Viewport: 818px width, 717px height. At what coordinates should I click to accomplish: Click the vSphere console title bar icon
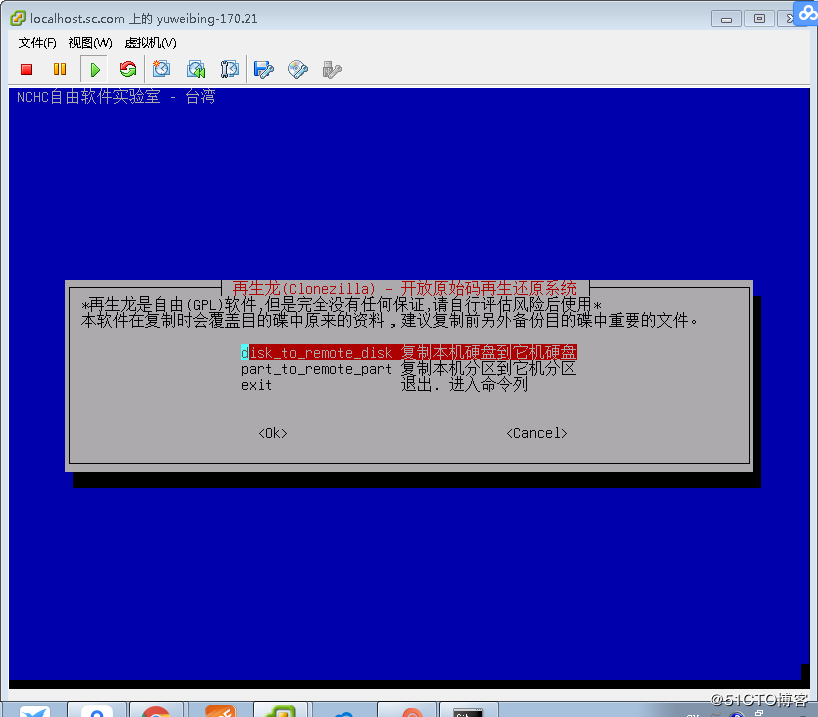coord(17,18)
